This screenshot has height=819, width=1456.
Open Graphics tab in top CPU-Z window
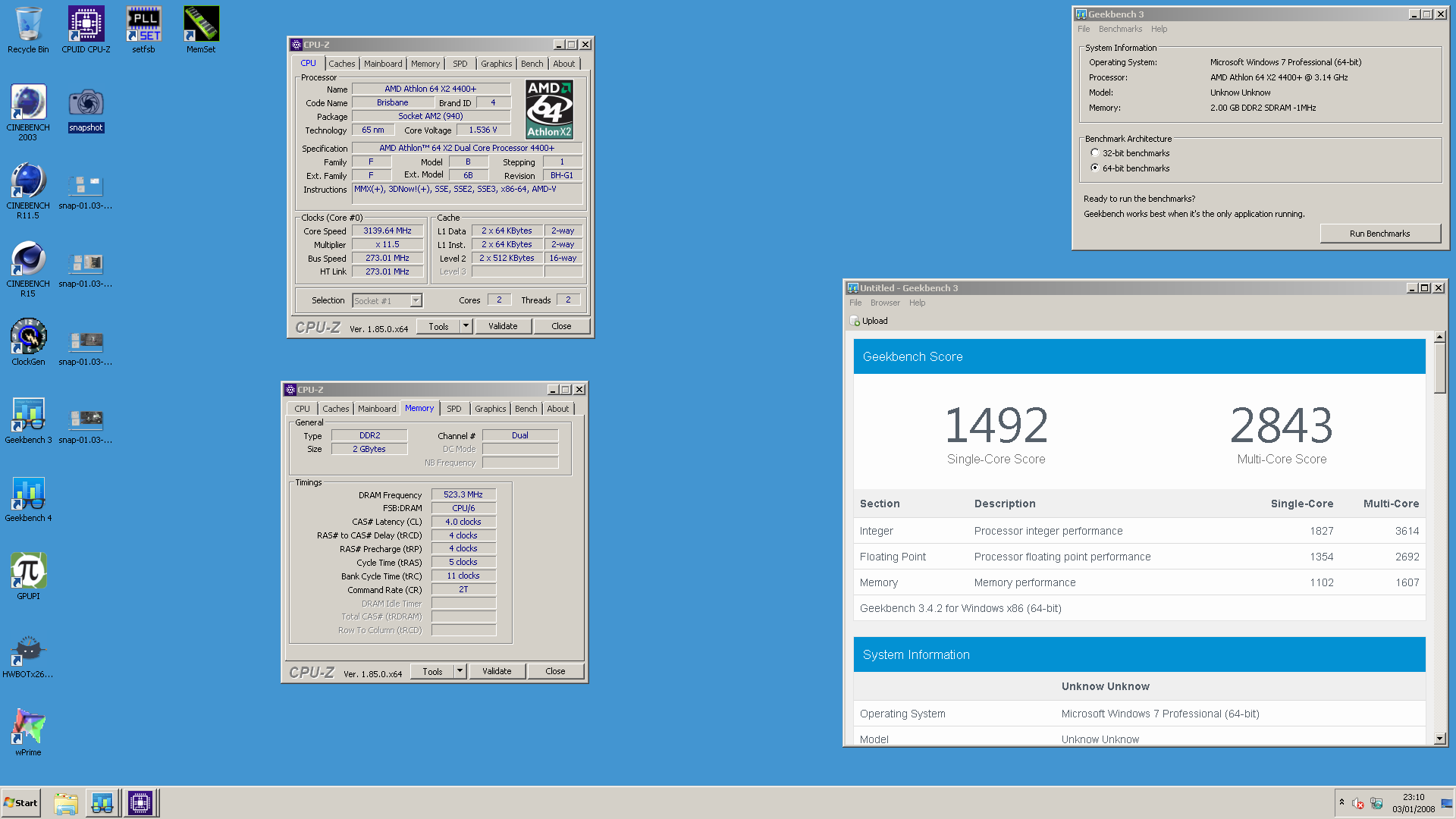[496, 64]
